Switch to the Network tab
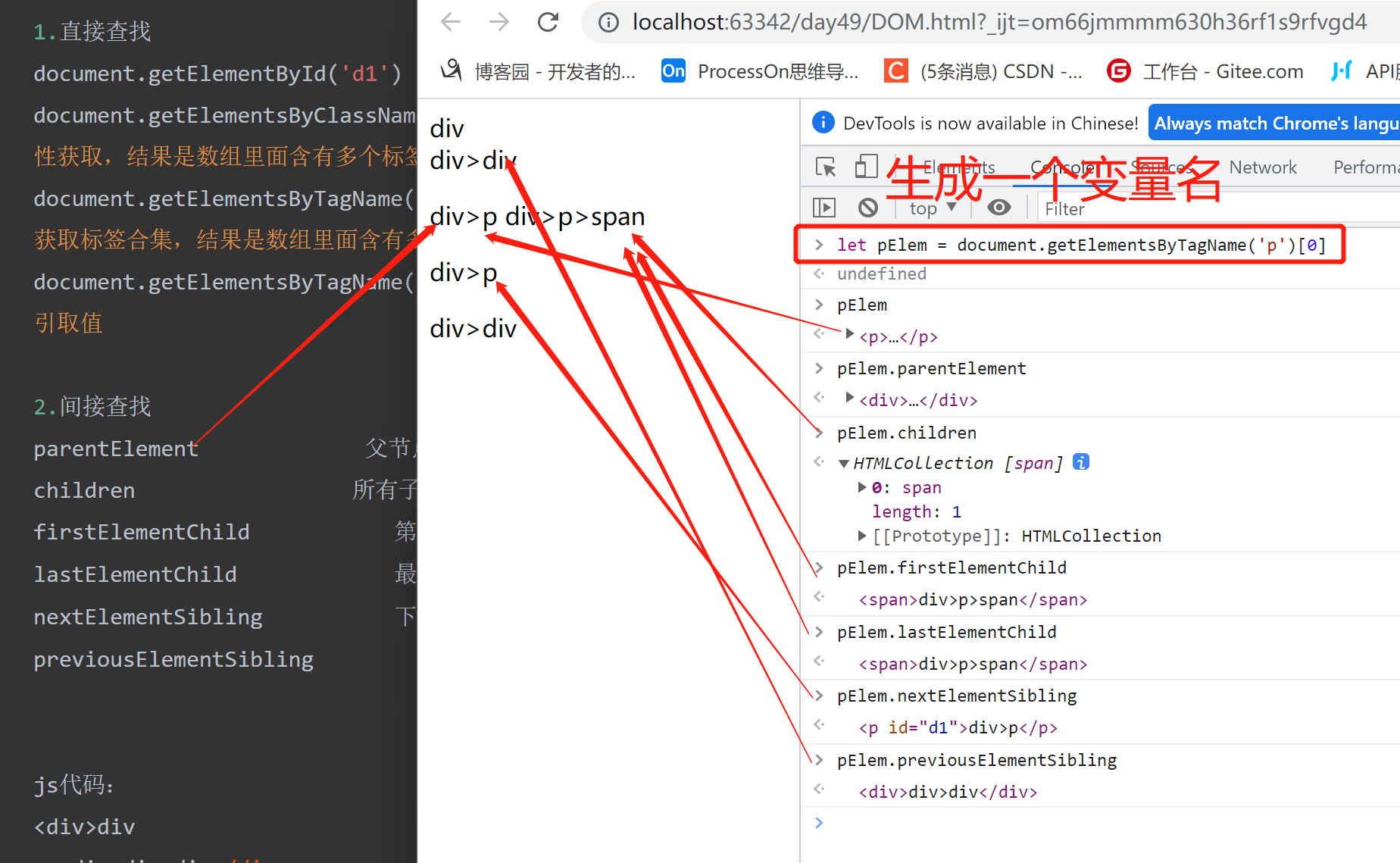Image resolution: width=1400 pixels, height=863 pixels. [1263, 167]
